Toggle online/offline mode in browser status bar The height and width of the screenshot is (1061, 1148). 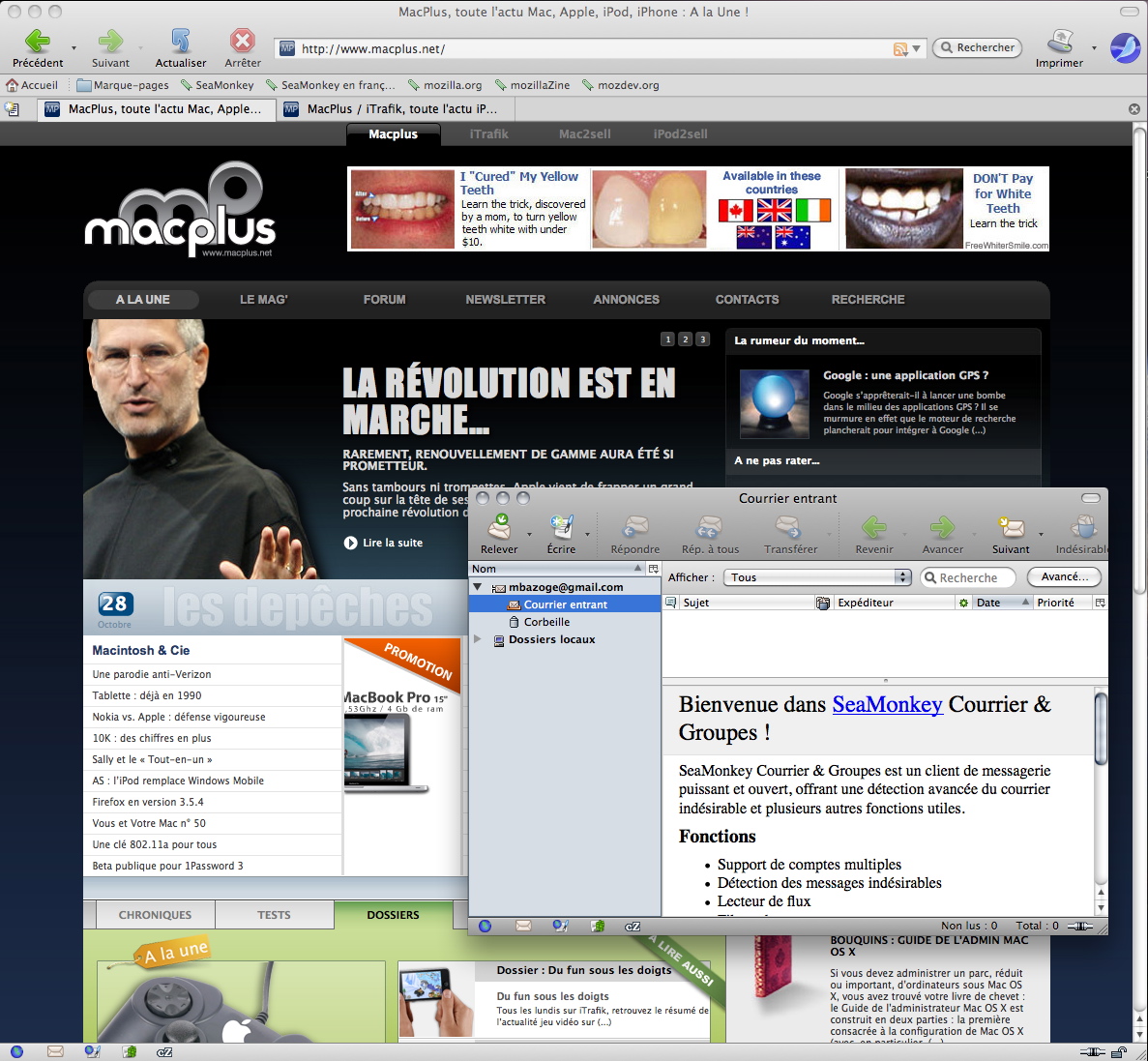1092,1052
